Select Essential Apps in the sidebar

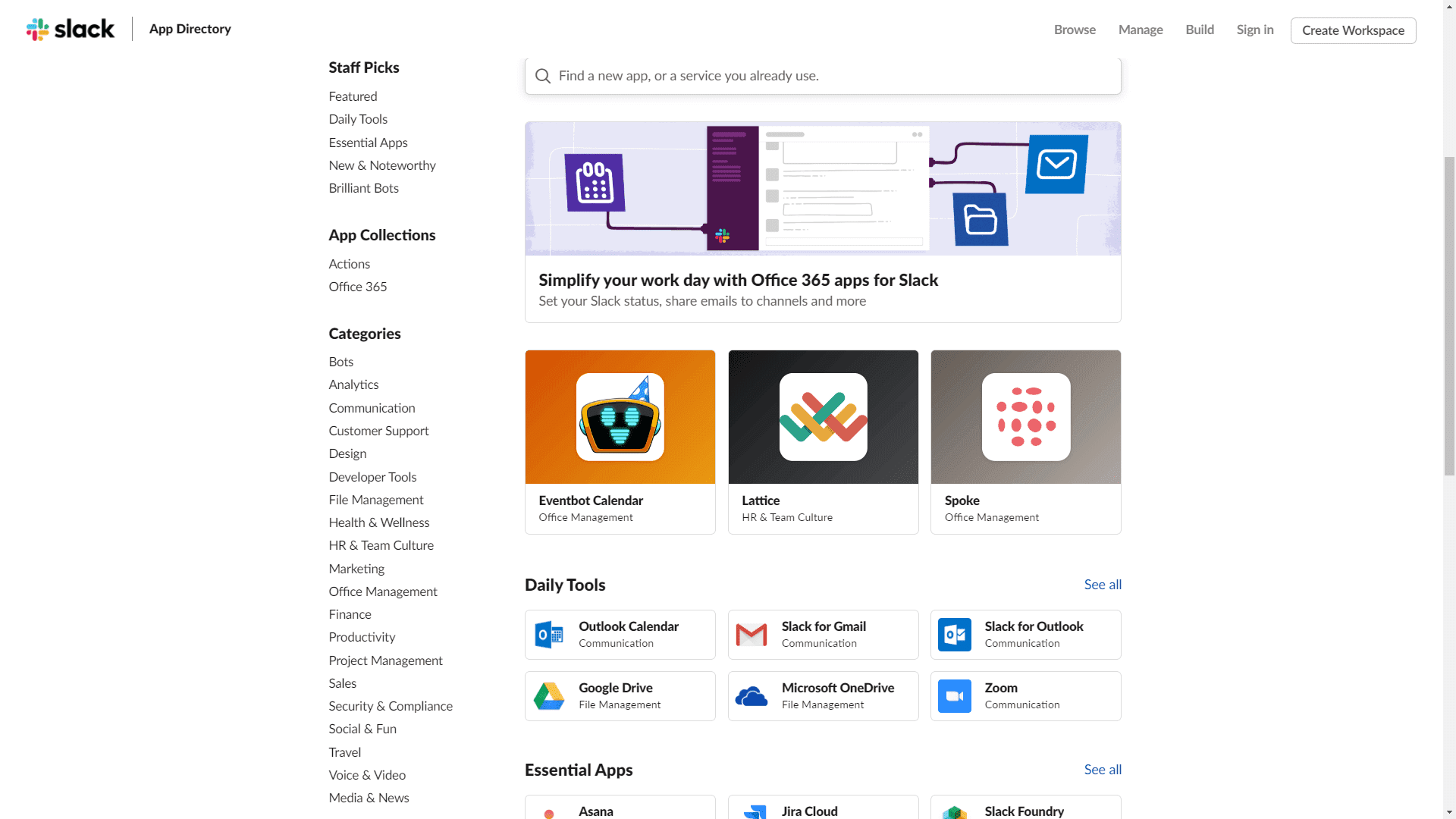(x=368, y=143)
